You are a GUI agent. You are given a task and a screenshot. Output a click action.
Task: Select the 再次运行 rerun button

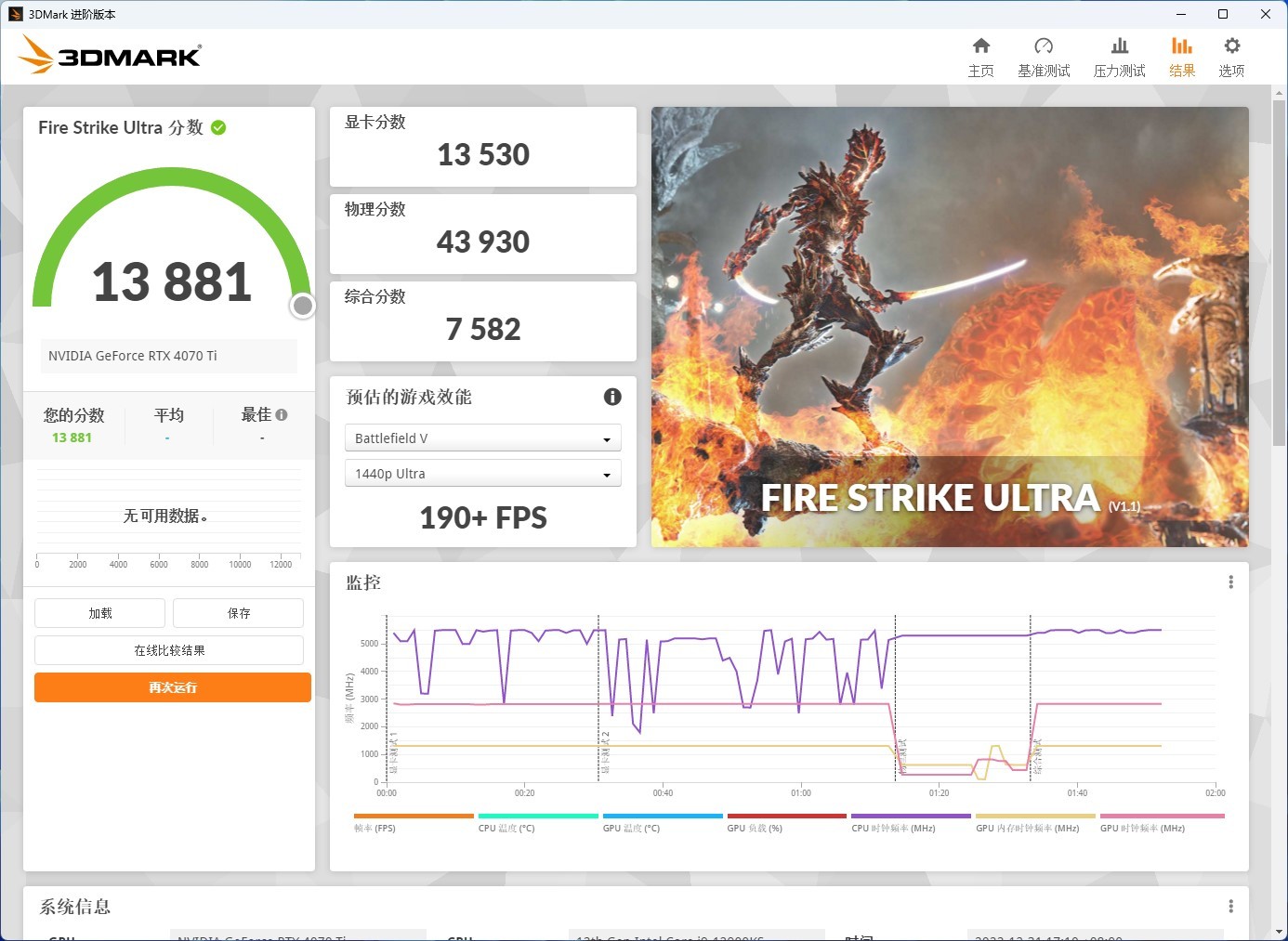coord(172,687)
